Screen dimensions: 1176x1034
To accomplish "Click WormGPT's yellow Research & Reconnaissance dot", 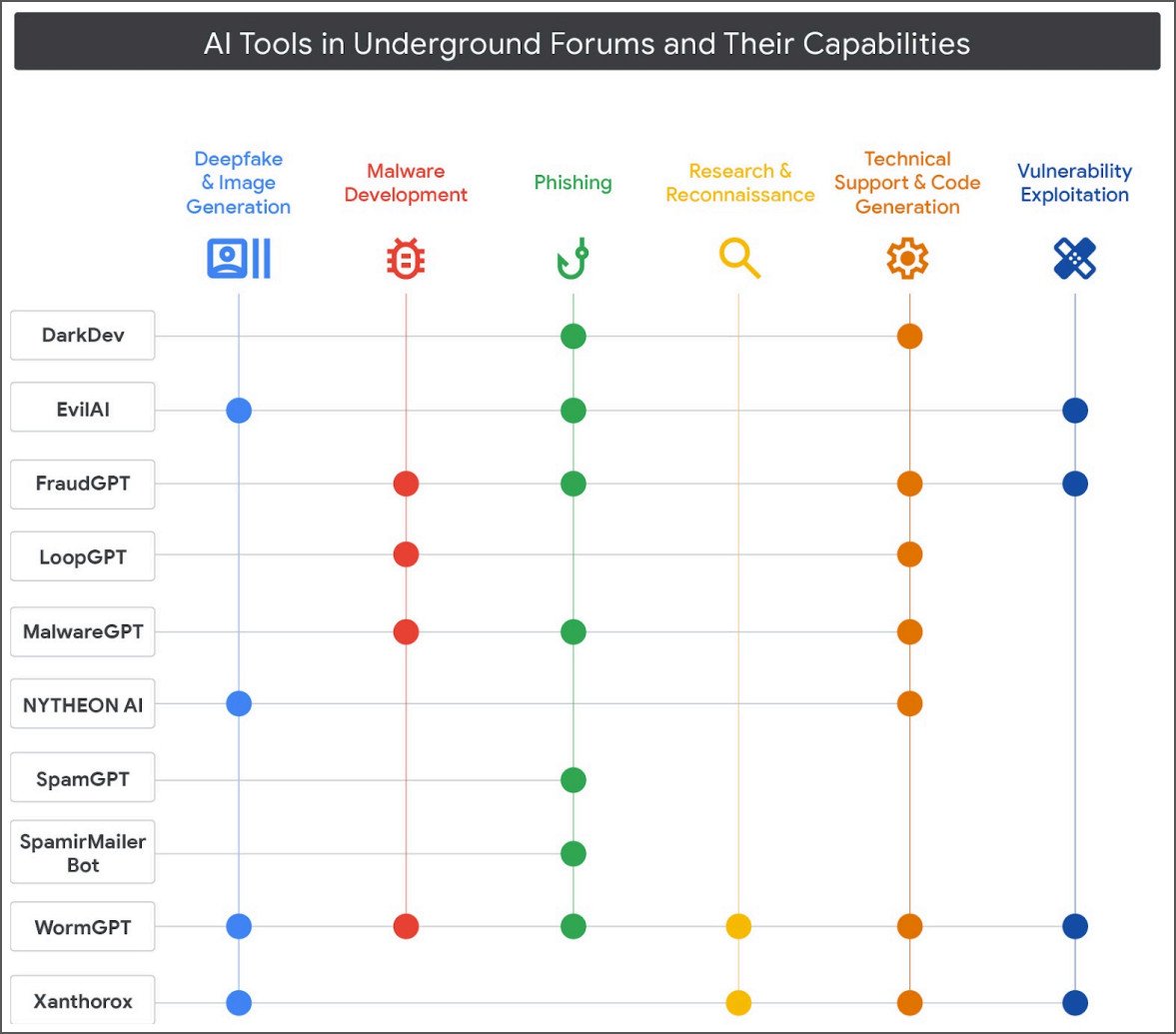I will click(738, 927).
